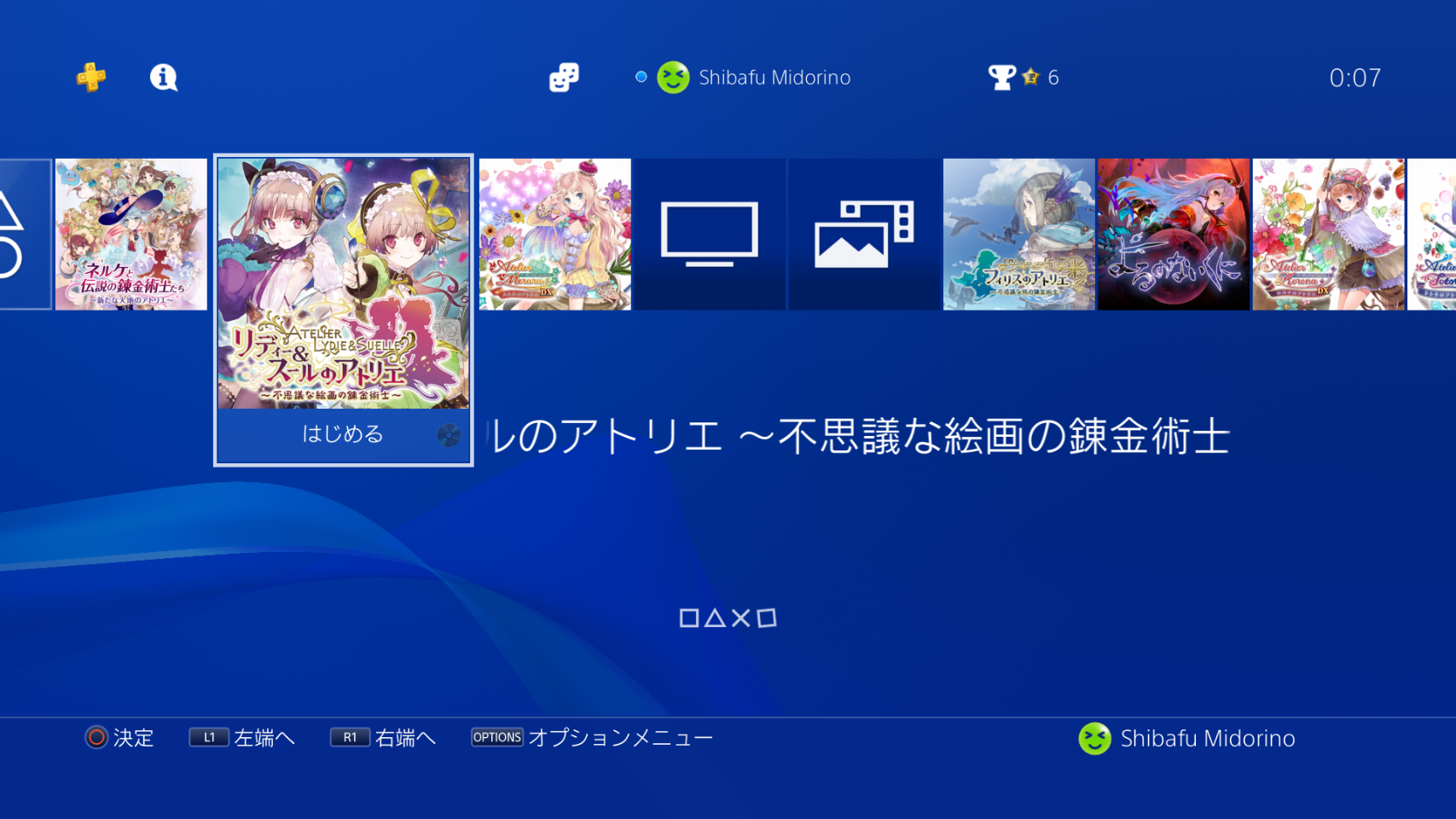1456x819 pixels.
Task: Select the Atelier Totori thumbnail at right edge
Action: pos(1432,235)
